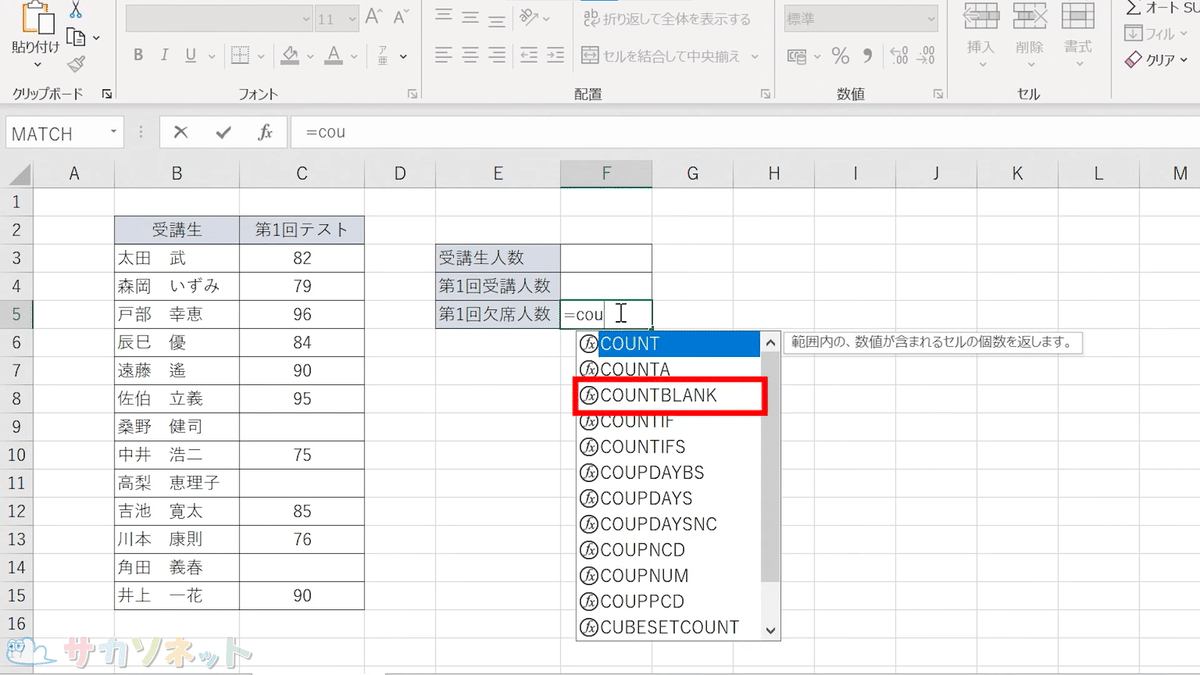Choose COUNTA from the function suggestions
Image resolution: width=1200 pixels, height=675 pixels.
(669, 370)
